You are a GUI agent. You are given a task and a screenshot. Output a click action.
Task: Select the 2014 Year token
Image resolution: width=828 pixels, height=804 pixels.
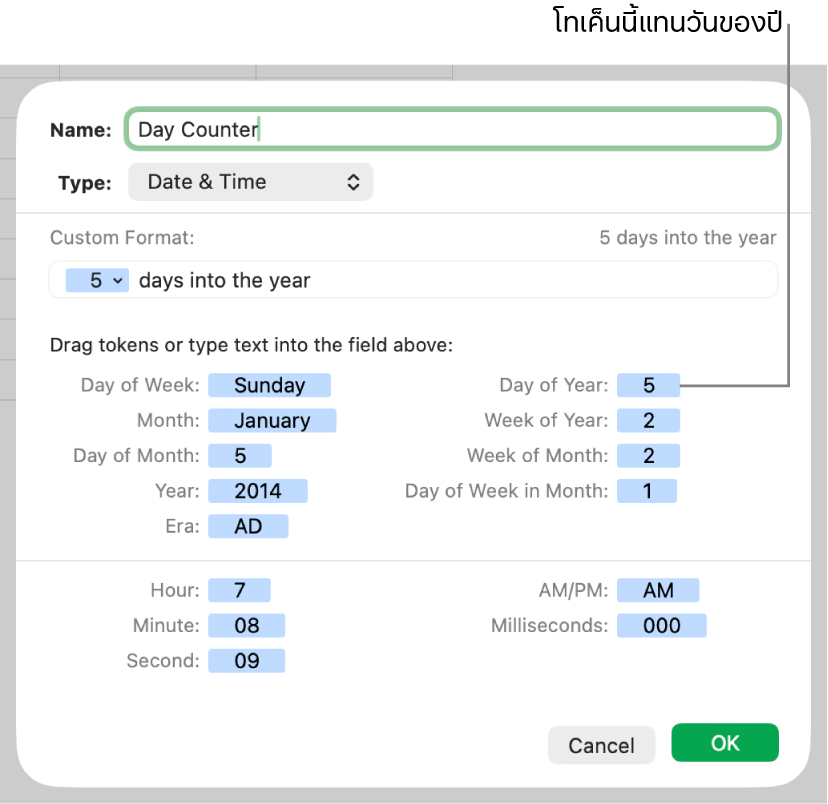click(x=258, y=491)
